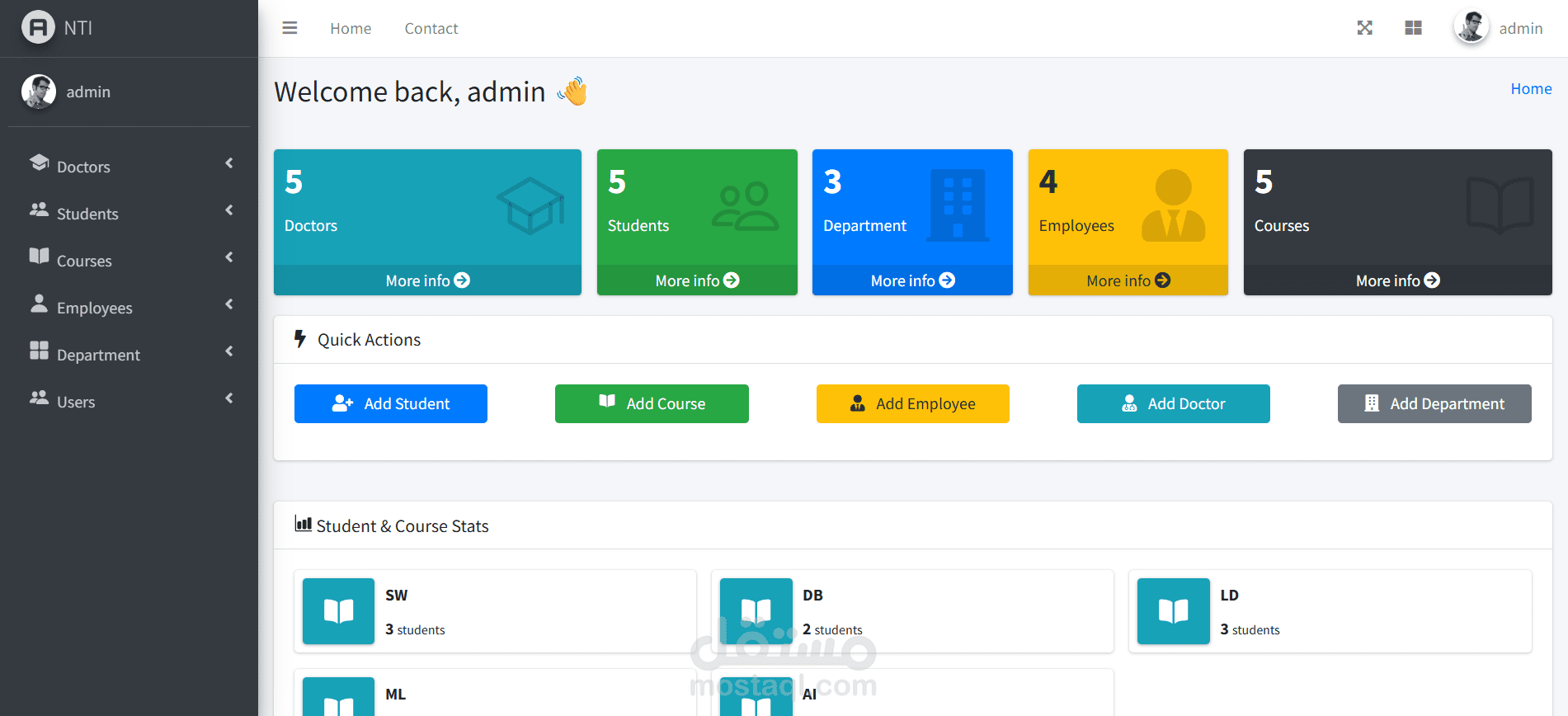Click the Add Student button
Viewport: 1568px width, 716px height.
tap(391, 403)
